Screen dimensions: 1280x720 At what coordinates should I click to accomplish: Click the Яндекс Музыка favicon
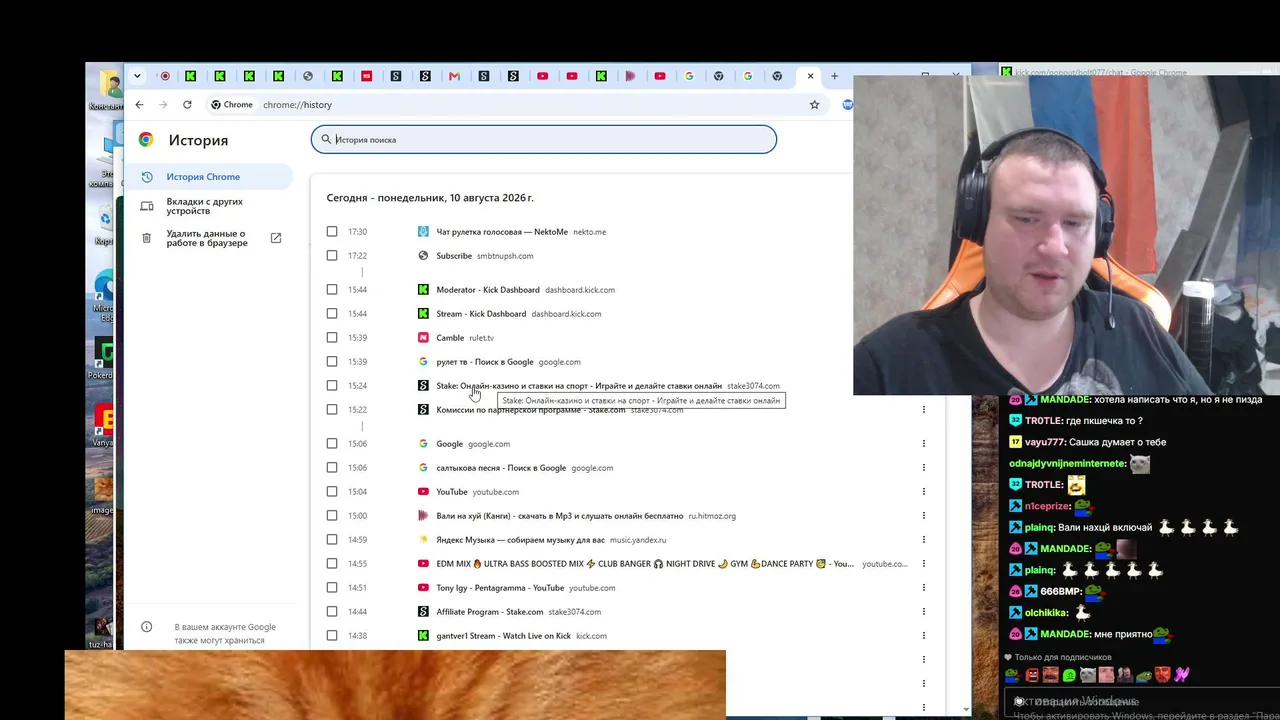point(423,540)
